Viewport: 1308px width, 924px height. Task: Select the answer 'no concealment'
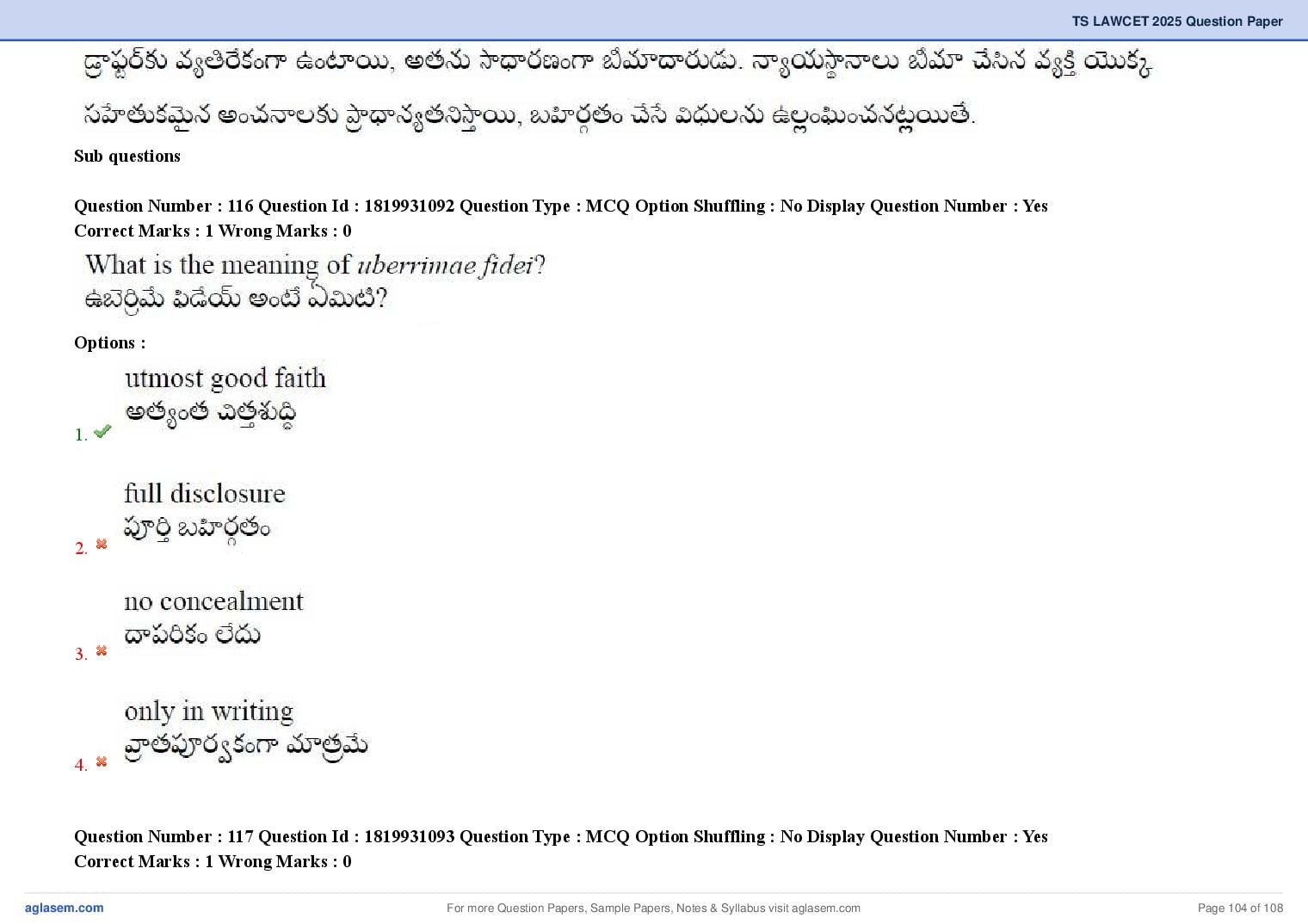pyautogui.click(x=213, y=601)
